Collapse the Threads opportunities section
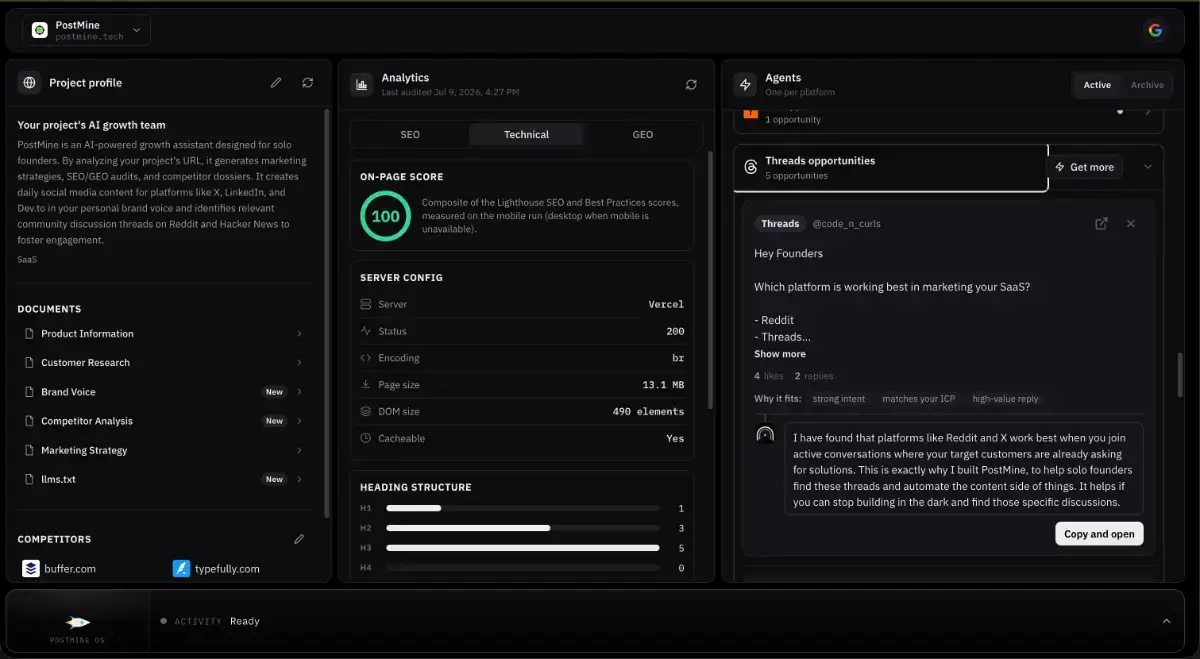This screenshot has width=1200, height=659. (1147, 167)
